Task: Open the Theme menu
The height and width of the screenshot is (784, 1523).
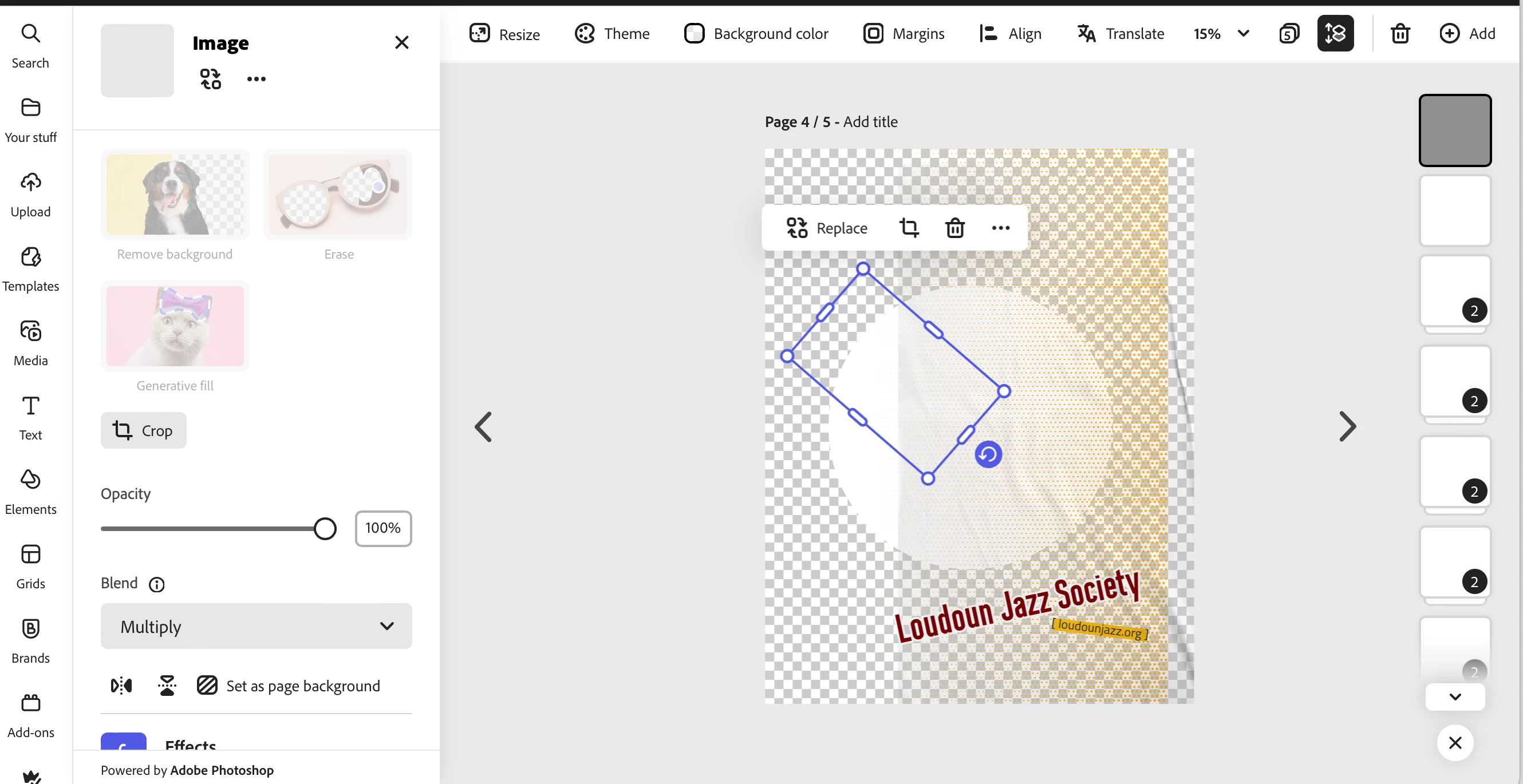Action: (x=612, y=34)
